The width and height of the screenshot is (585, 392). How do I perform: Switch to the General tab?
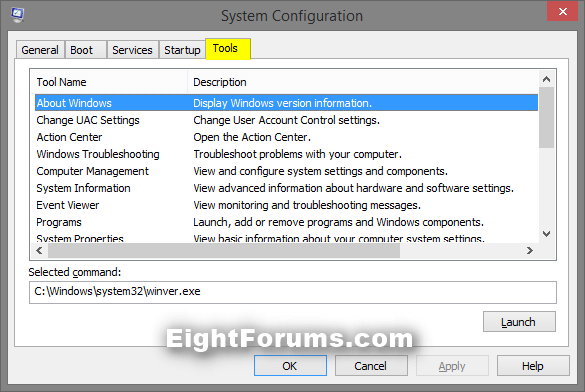40,50
